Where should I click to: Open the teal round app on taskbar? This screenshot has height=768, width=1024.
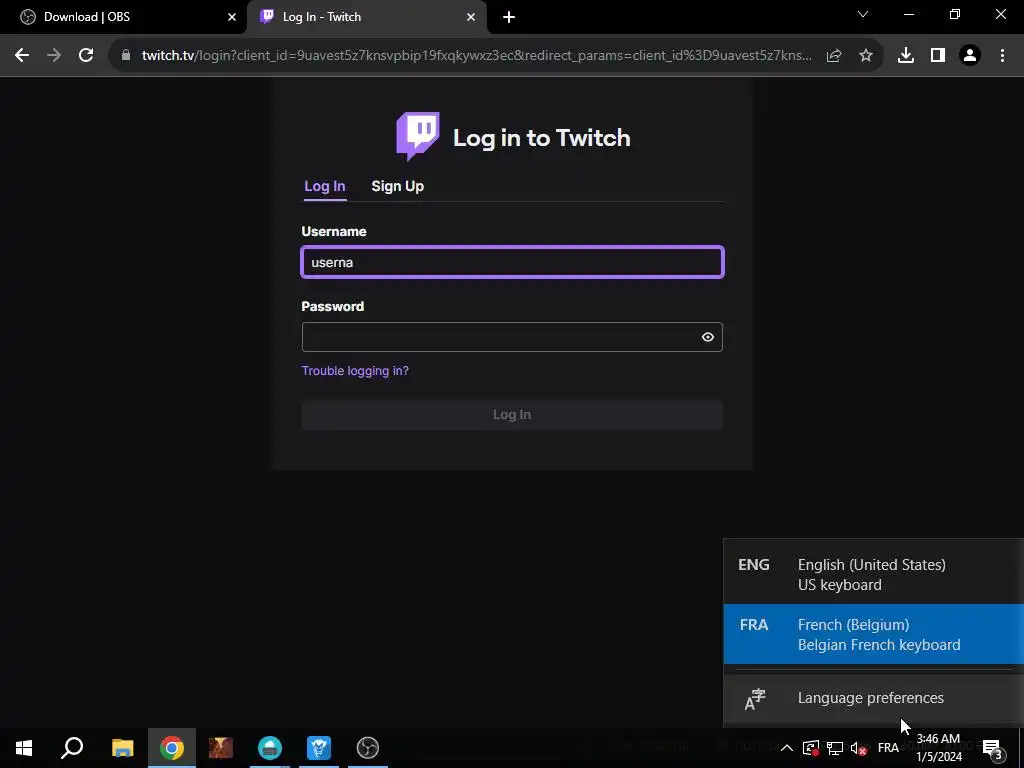pos(270,748)
